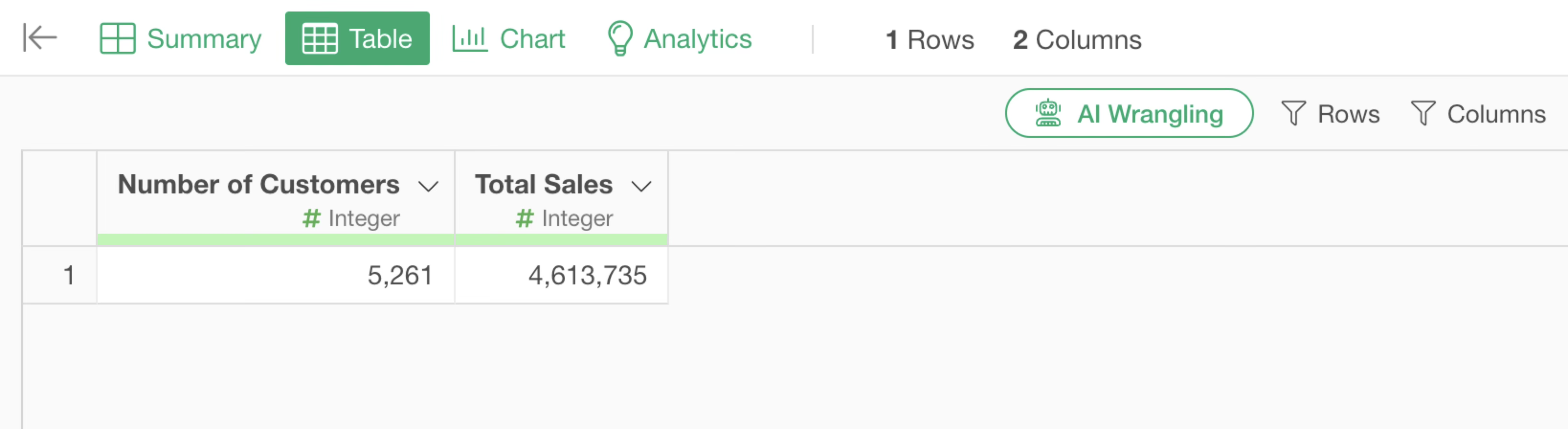Click the 1 Rows count label
The width and height of the screenshot is (1568, 429).
click(930, 40)
